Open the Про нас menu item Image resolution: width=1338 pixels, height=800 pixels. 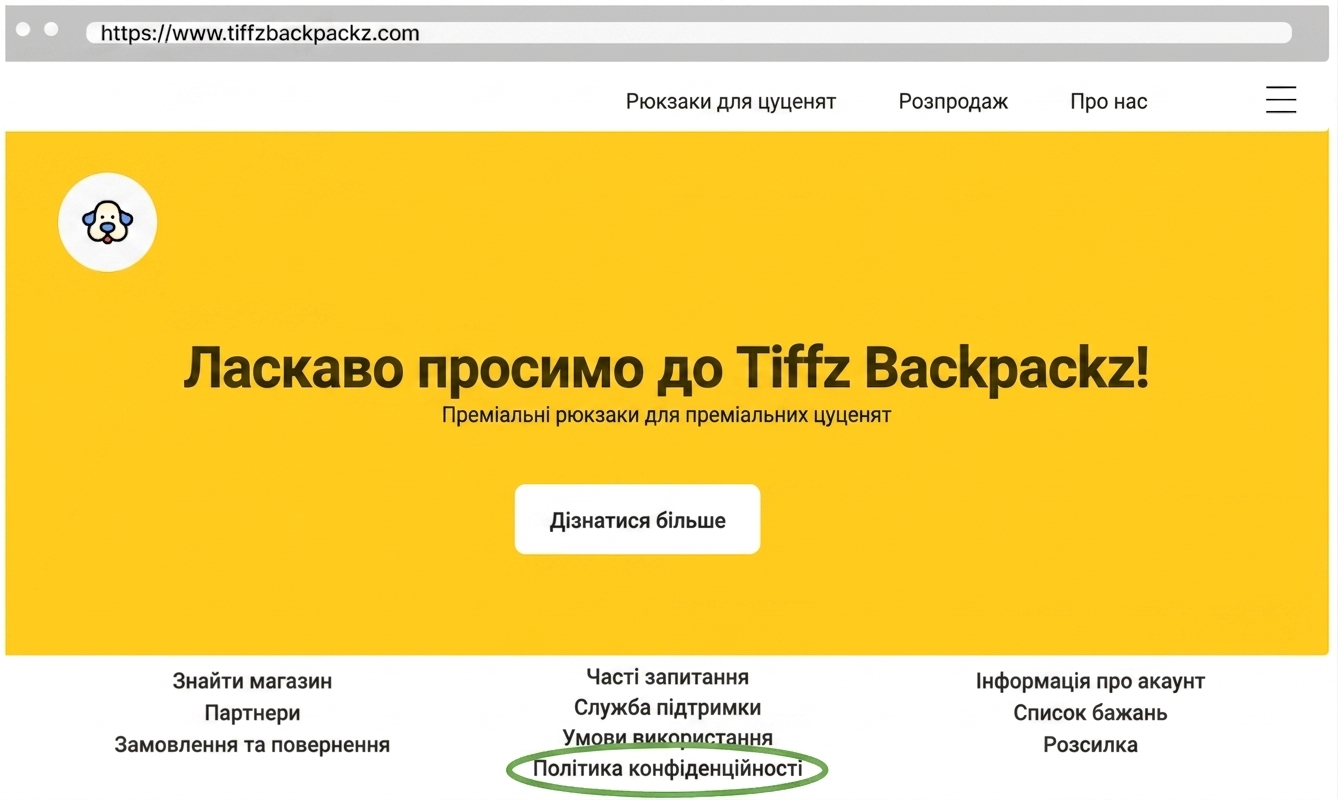pyautogui.click(x=1108, y=101)
